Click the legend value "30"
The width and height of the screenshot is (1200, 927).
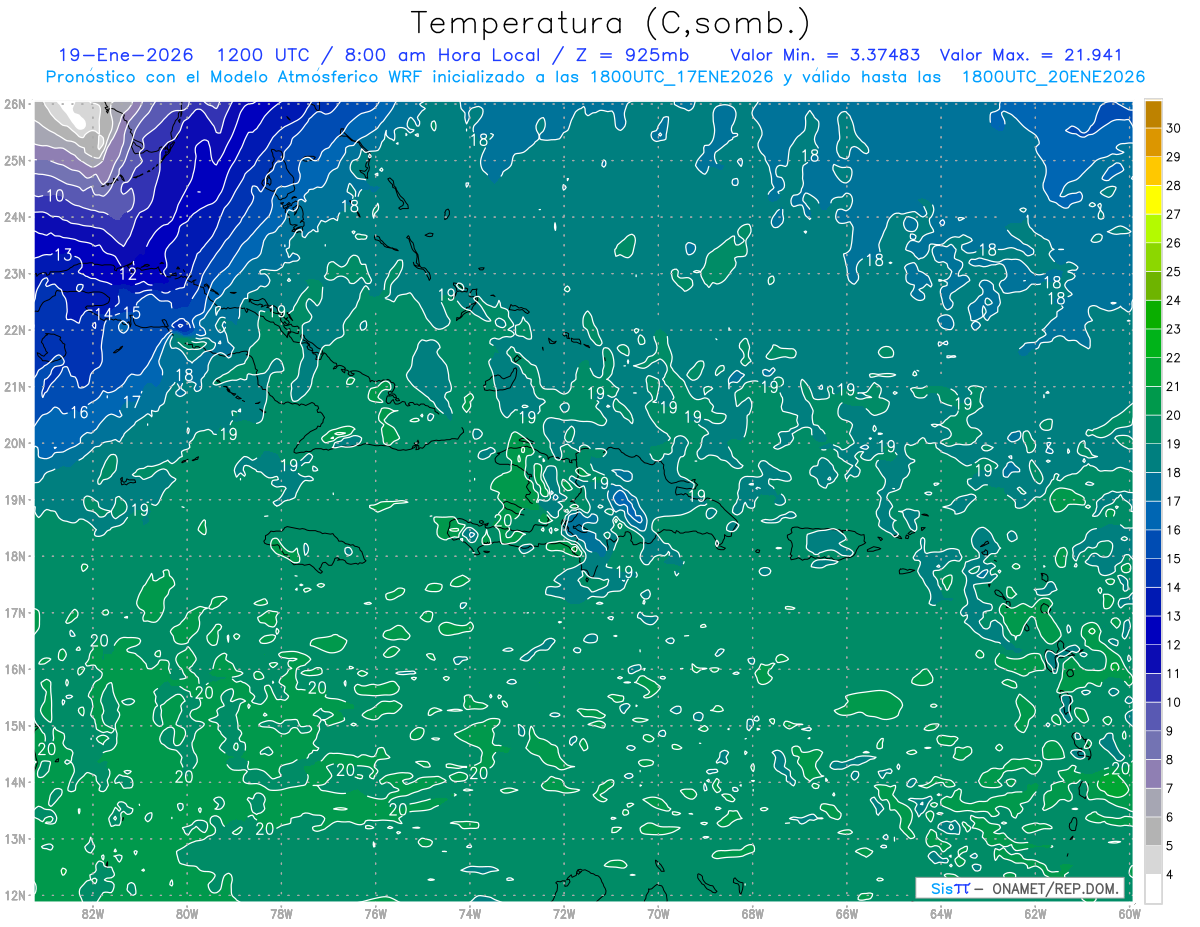(1174, 128)
